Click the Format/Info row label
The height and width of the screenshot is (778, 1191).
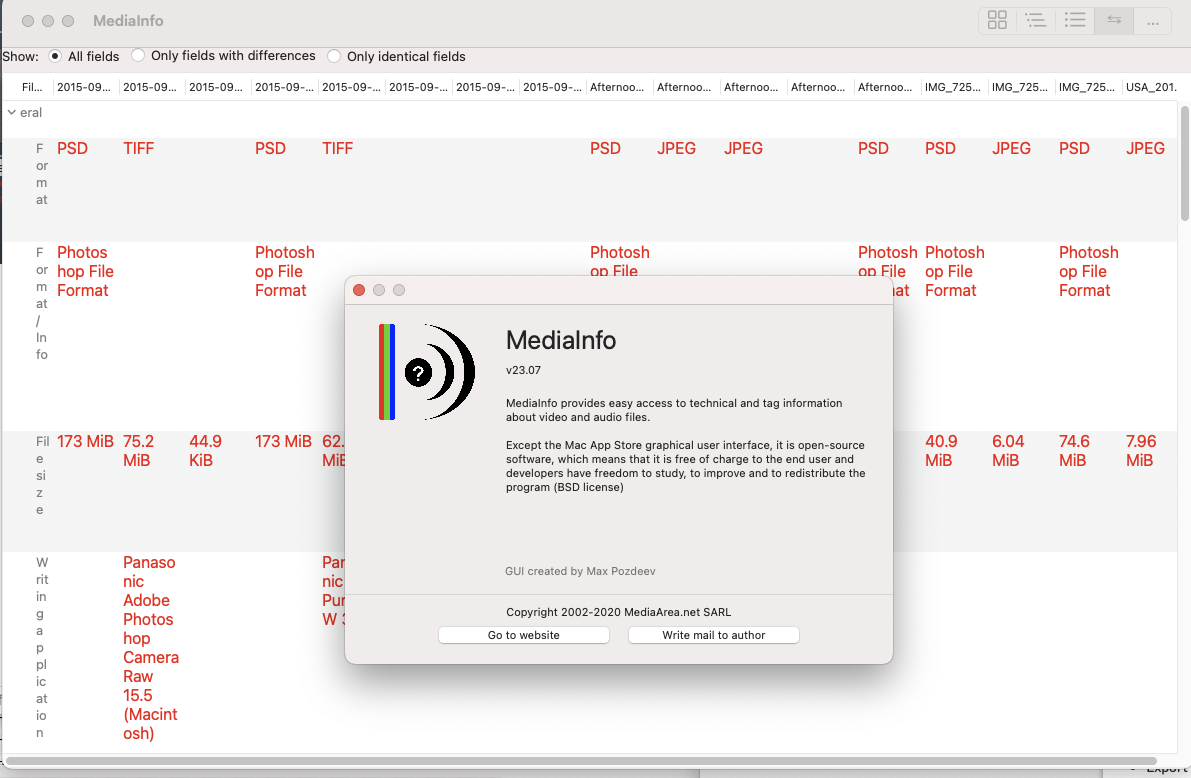tap(42, 303)
